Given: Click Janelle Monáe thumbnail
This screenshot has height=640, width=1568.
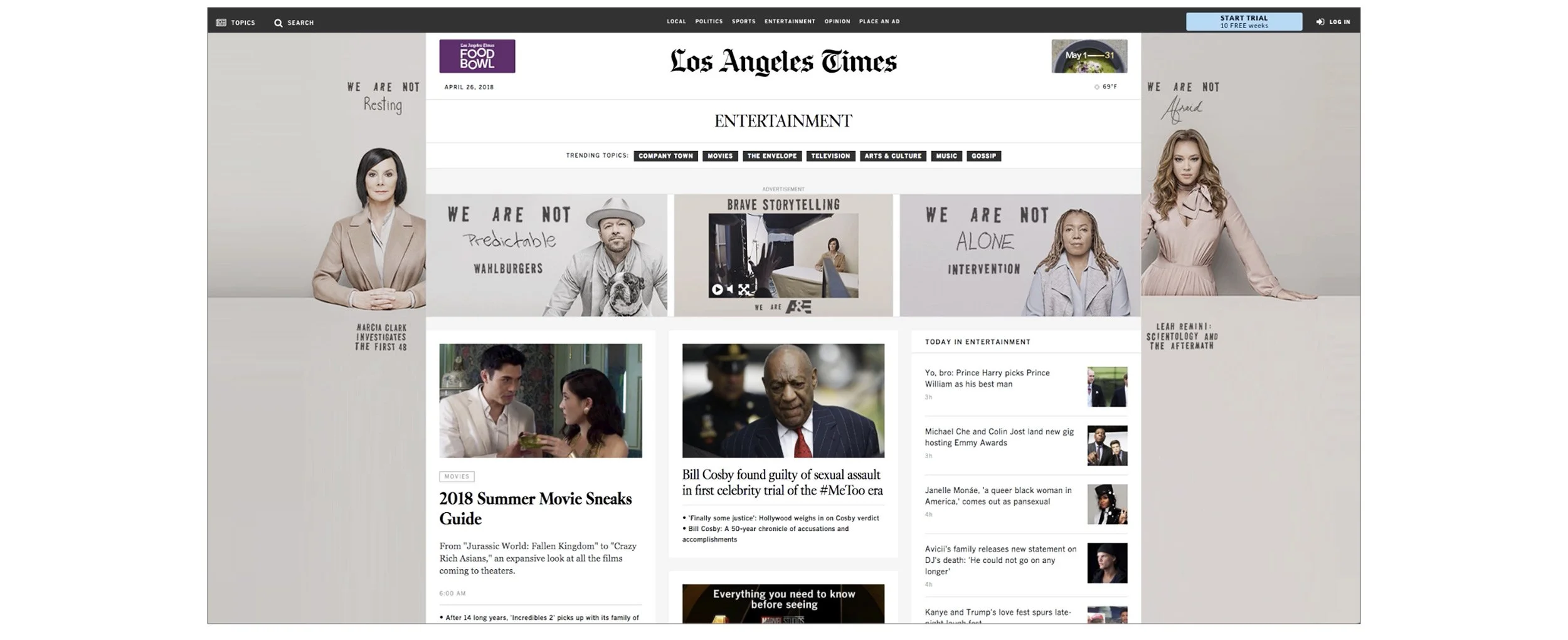Looking at the screenshot, I should coord(1107,505).
